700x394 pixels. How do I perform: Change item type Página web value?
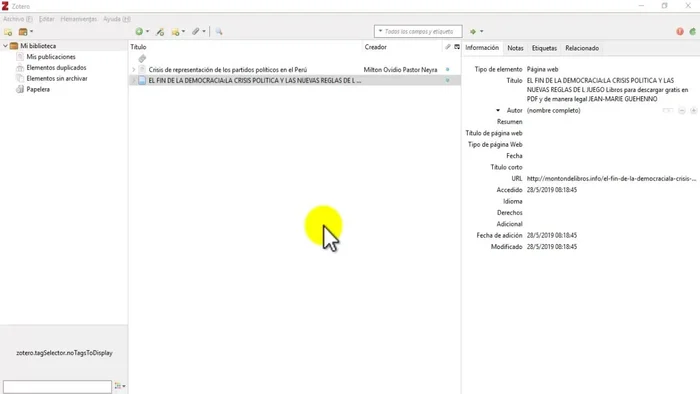point(542,69)
